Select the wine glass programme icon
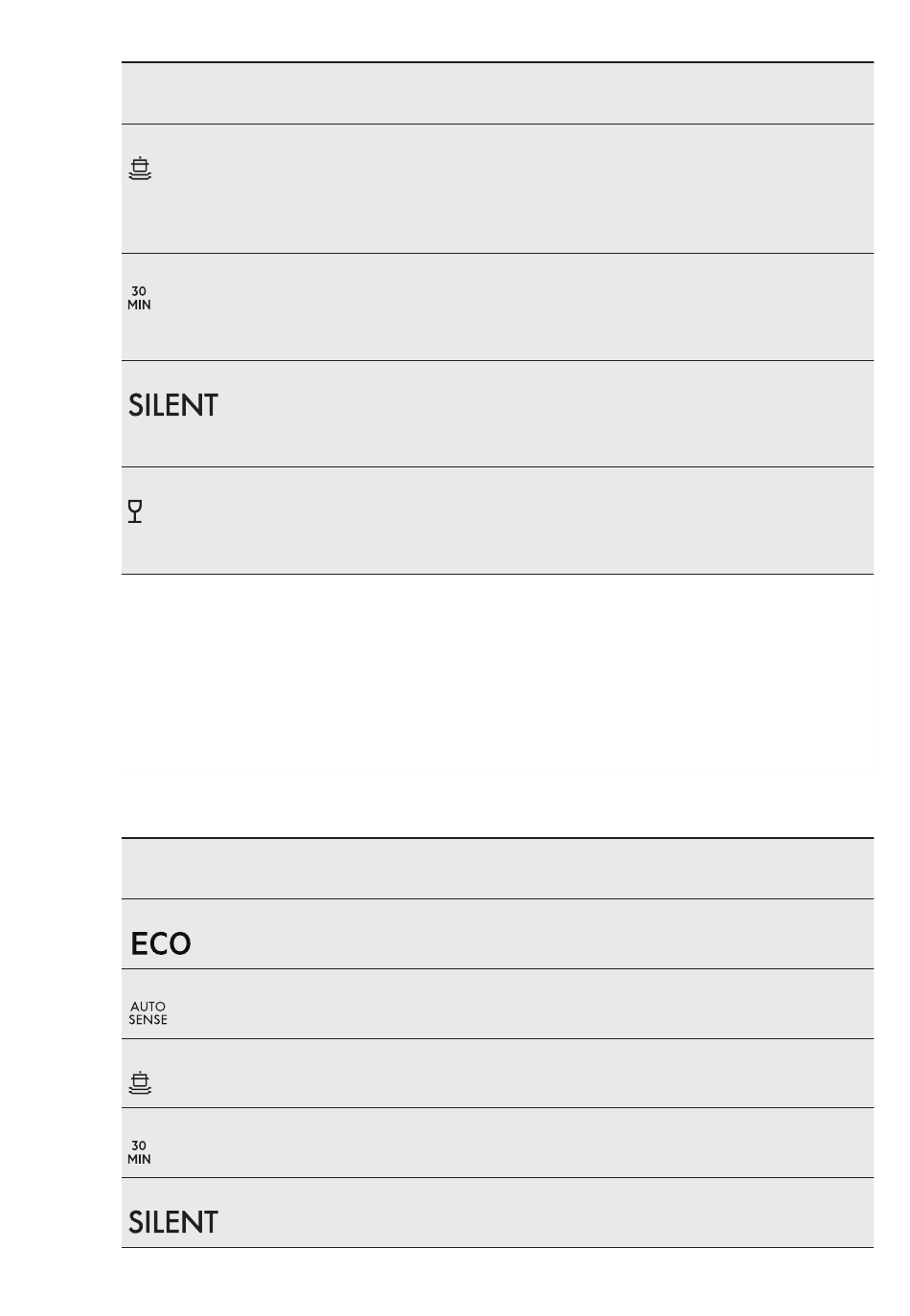Screen dimensions: 910x1316 [x=135, y=511]
